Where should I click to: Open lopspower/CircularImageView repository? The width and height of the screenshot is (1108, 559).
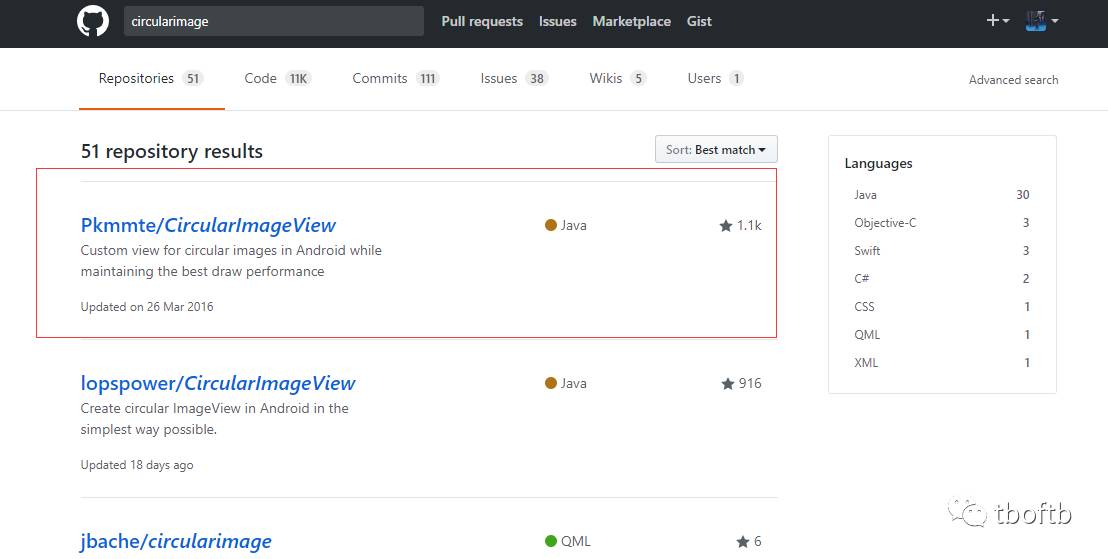point(218,383)
